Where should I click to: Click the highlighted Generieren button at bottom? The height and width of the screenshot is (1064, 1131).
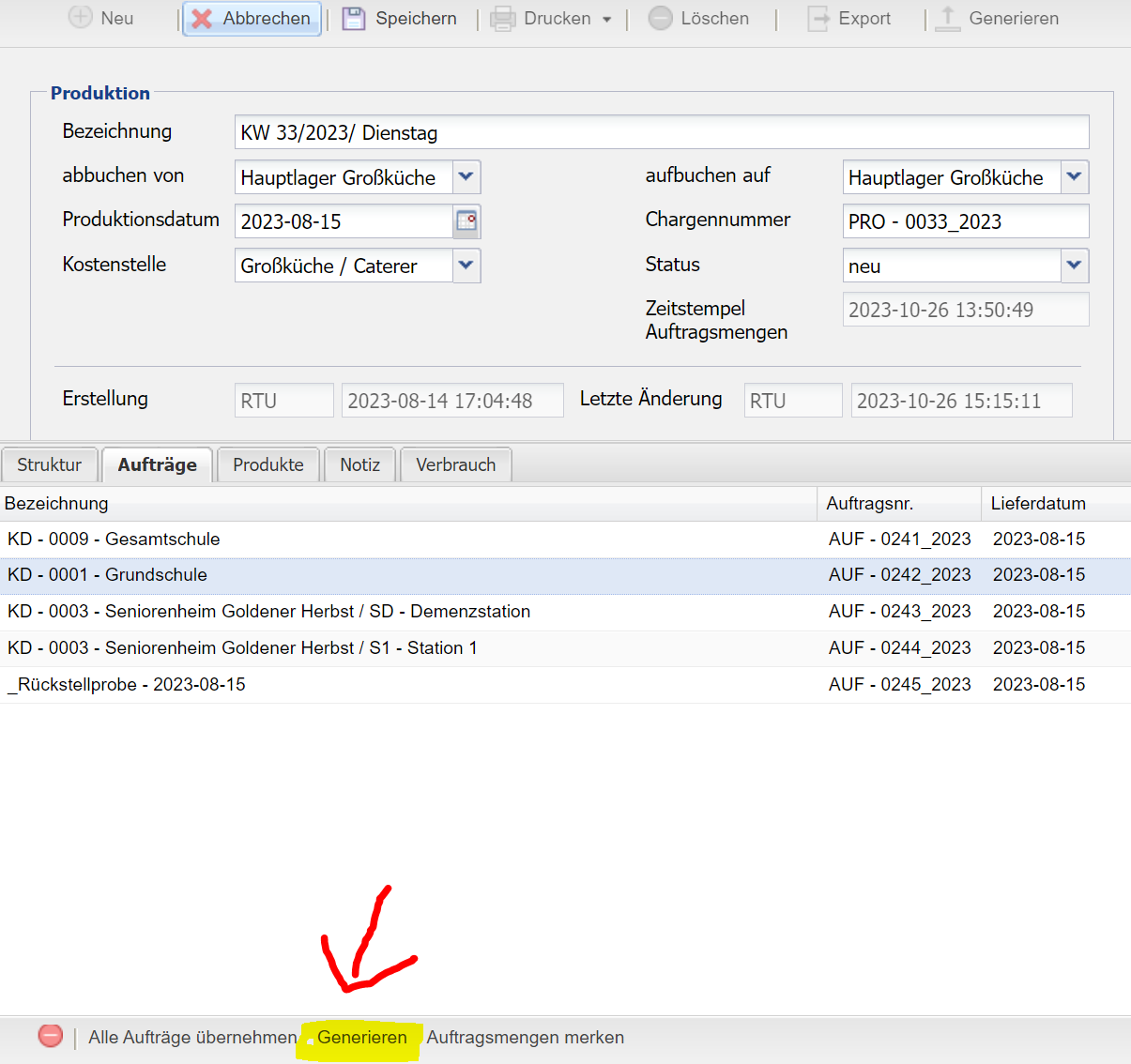(362, 1038)
